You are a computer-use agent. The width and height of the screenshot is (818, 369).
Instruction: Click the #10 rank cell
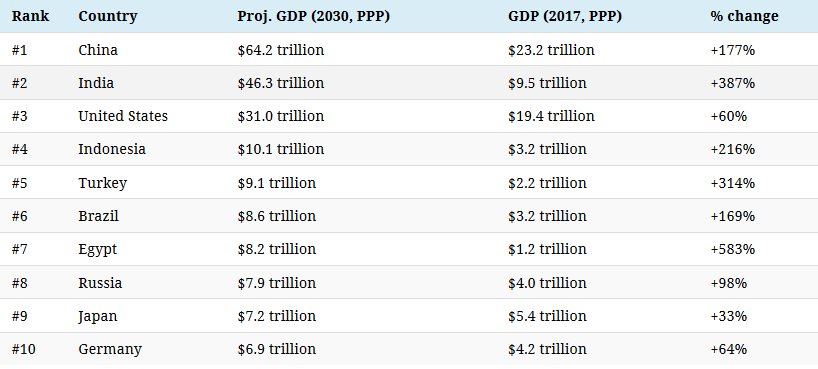(23, 349)
